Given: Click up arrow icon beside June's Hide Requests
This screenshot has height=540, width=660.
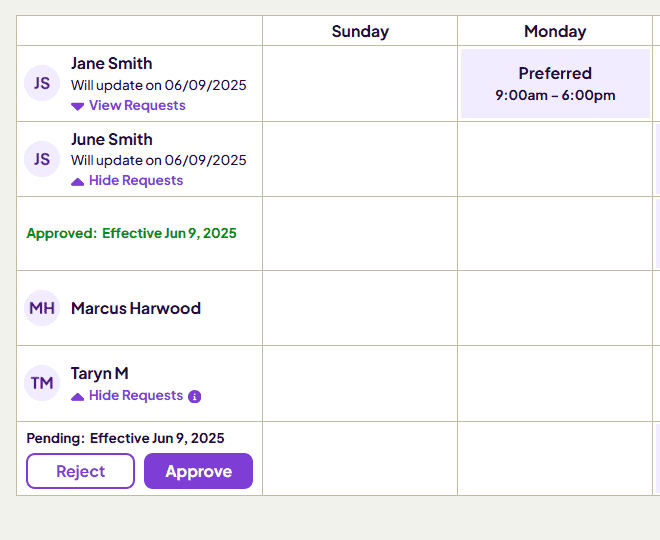Looking at the screenshot, I should 78,181.
